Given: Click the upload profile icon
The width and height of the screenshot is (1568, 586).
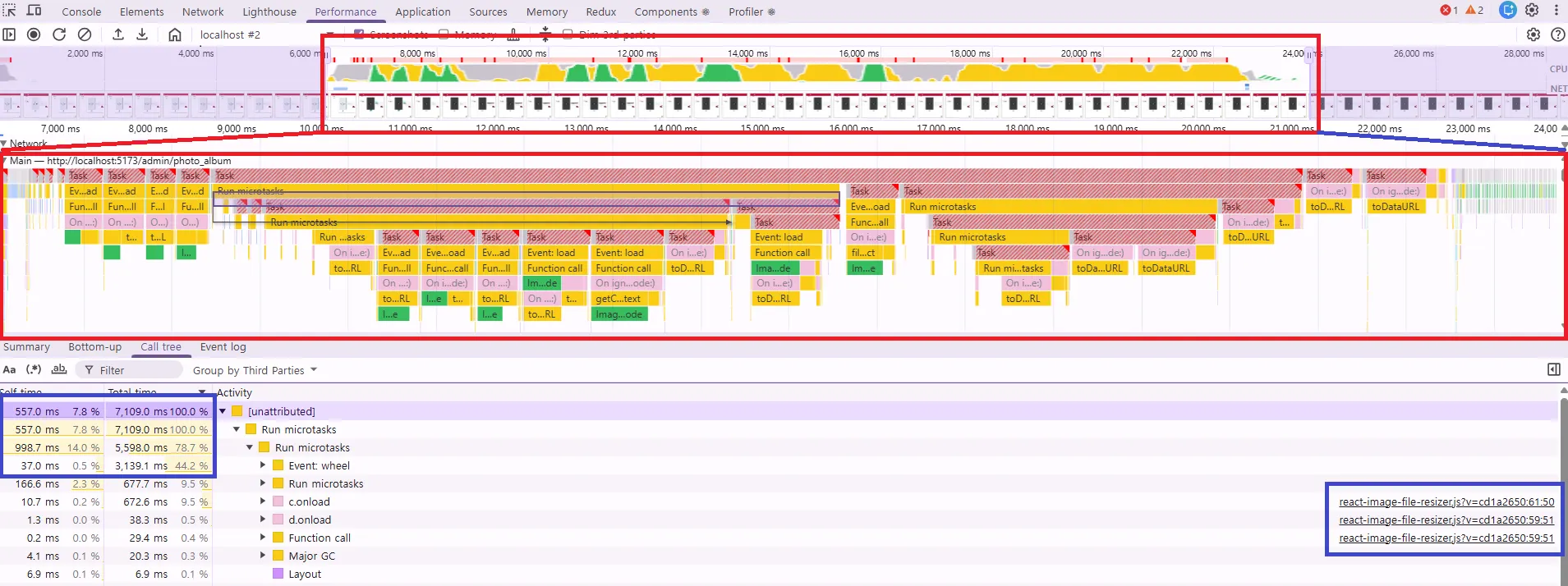Looking at the screenshot, I should click(x=118, y=34).
